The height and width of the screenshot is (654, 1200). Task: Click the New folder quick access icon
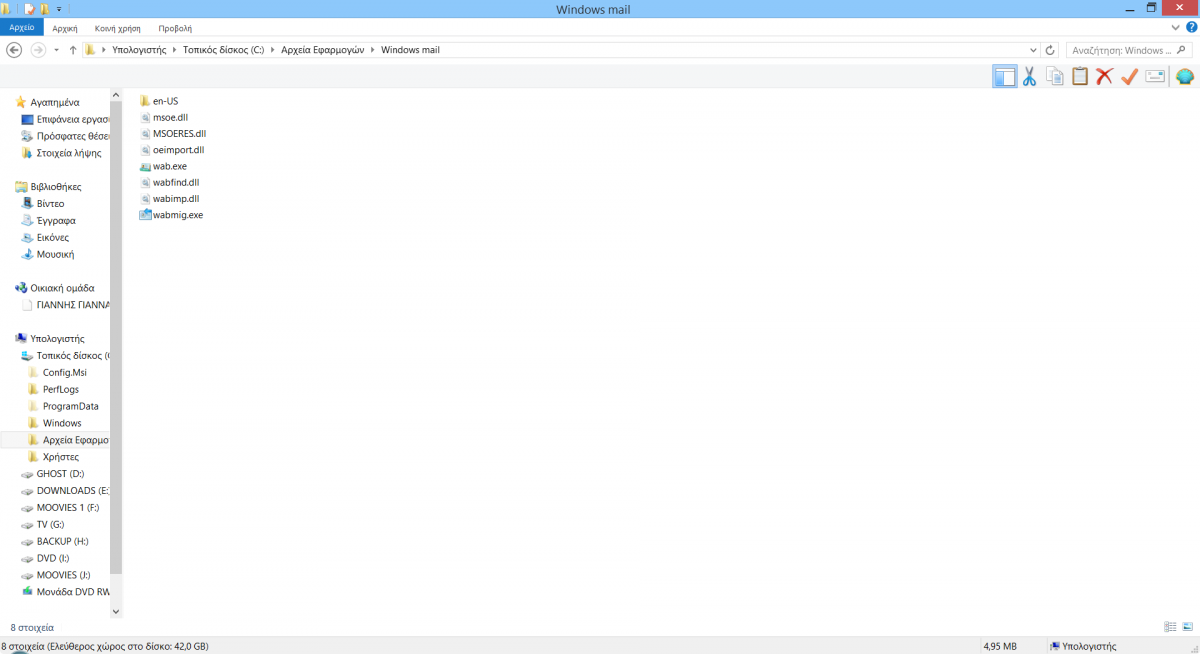[x=44, y=8]
